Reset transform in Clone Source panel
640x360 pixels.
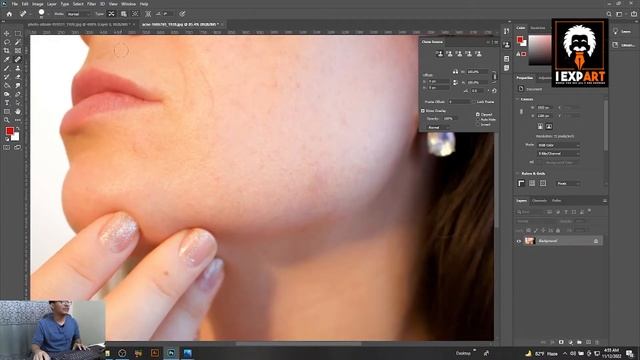tap(494, 91)
